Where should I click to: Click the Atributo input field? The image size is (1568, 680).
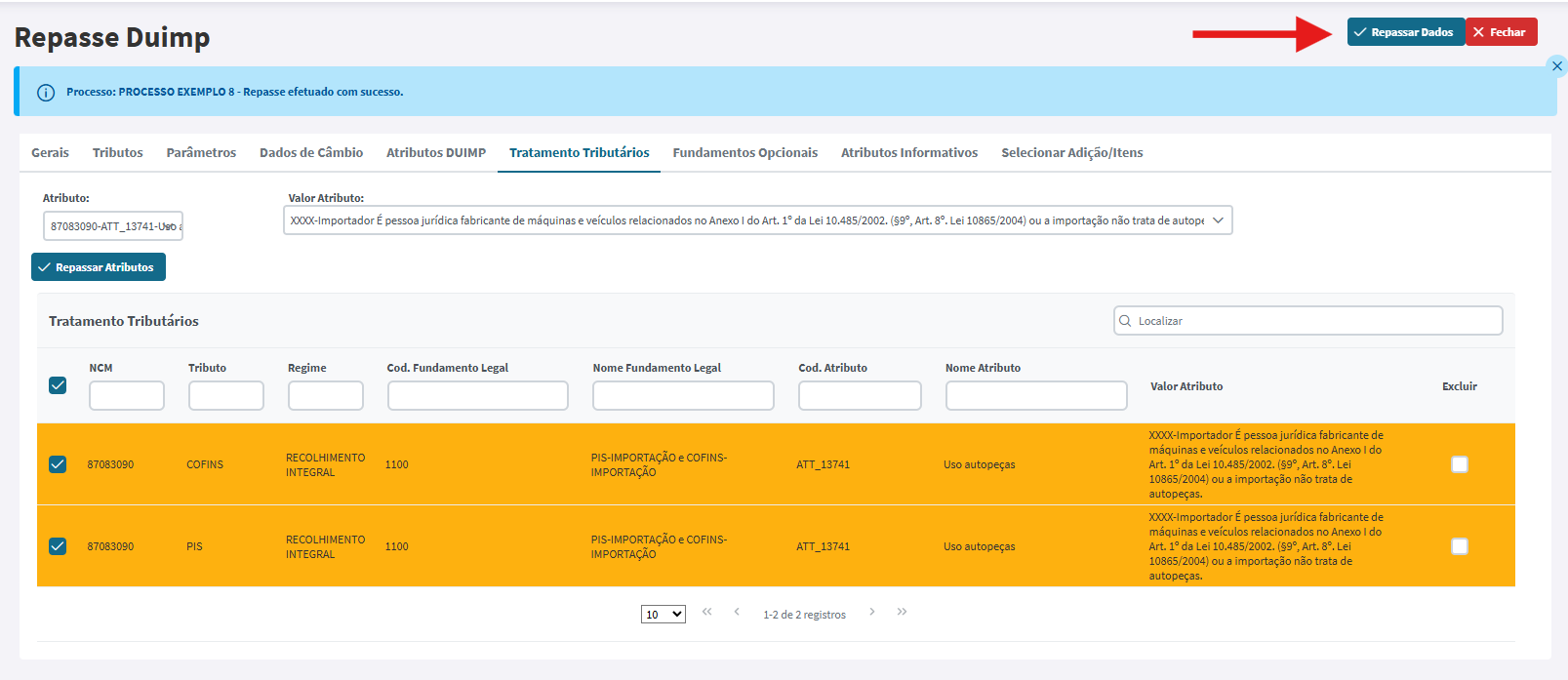click(x=113, y=226)
